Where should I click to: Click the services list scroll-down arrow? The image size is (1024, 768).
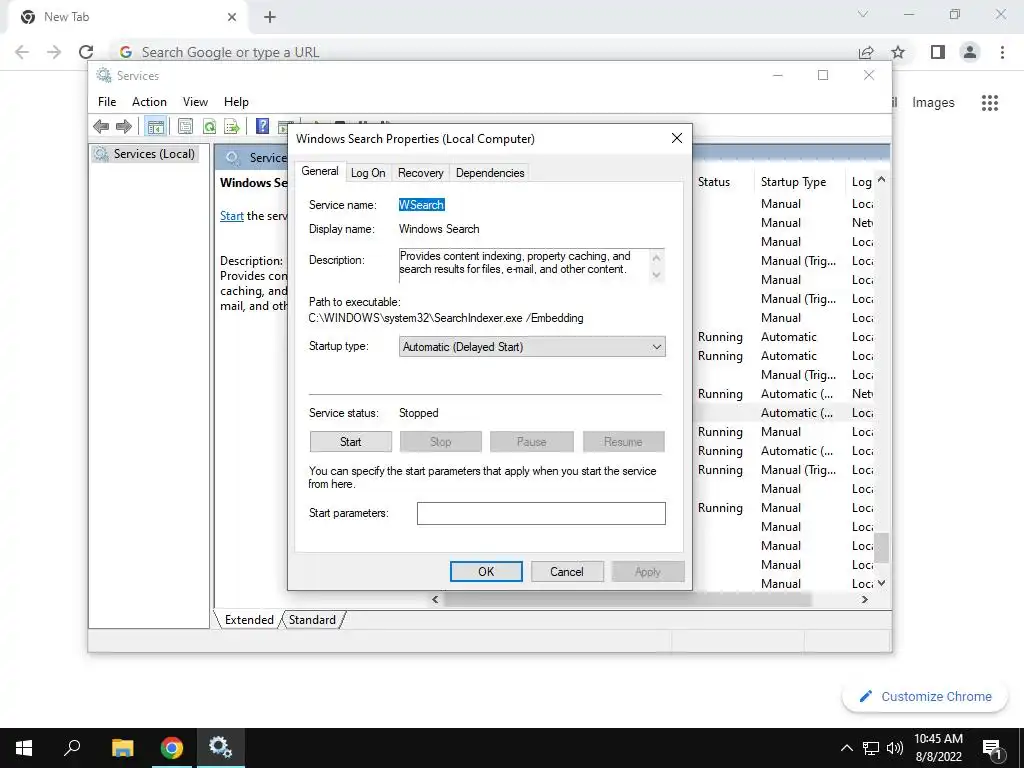click(x=882, y=583)
